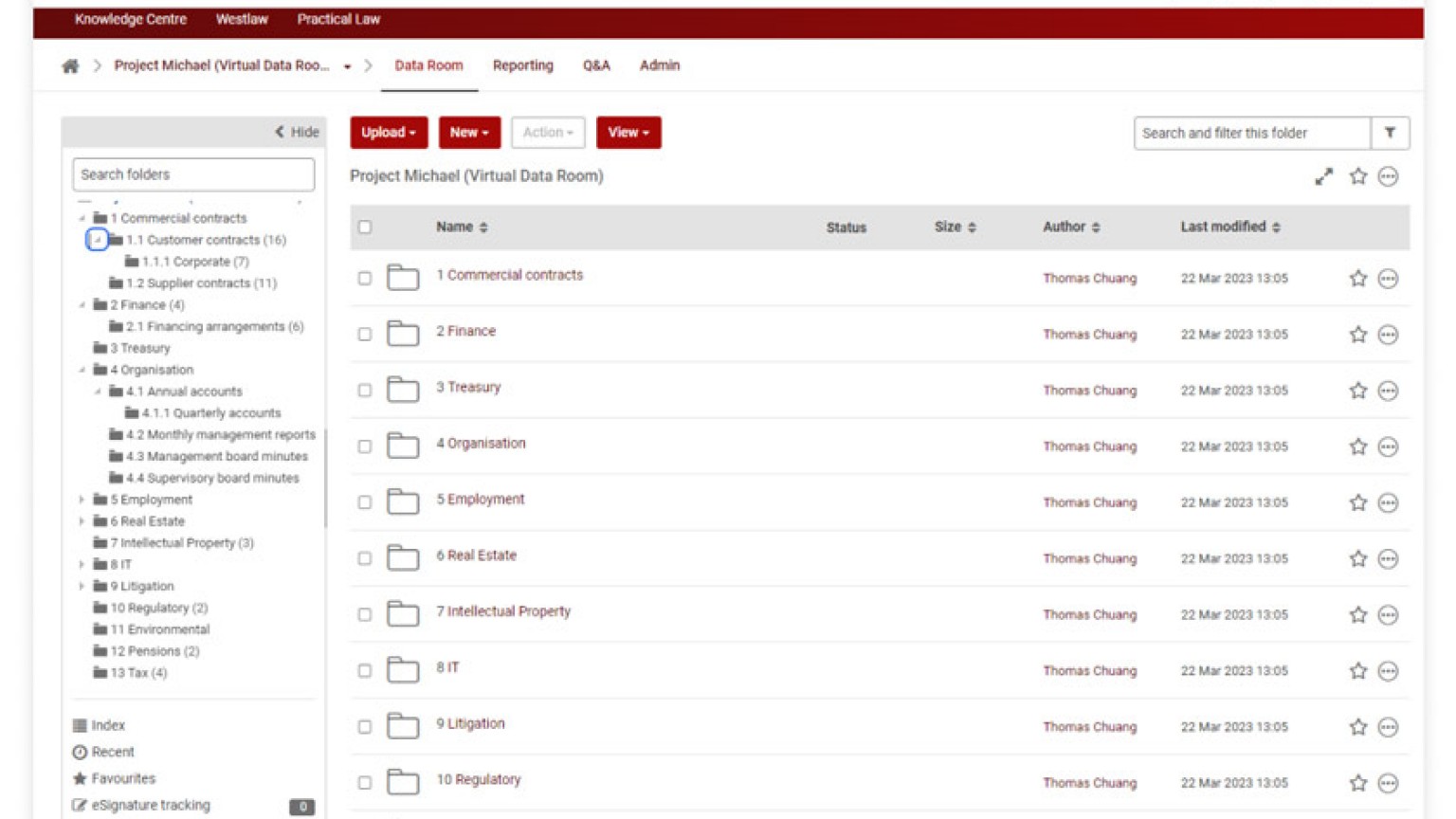
Task: Favourite the current folder using header star
Action: 1357,176
